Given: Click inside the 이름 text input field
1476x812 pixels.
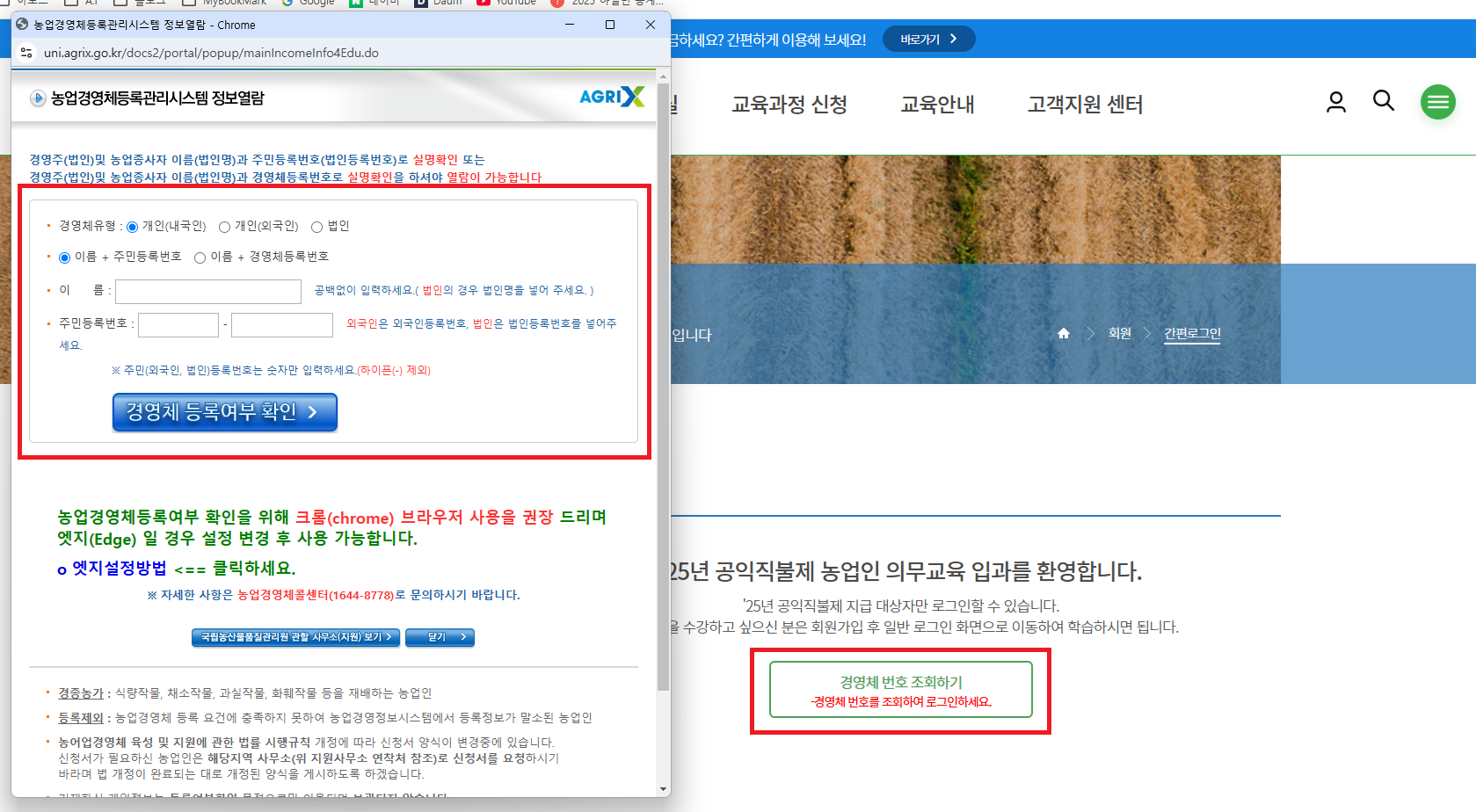Looking at the screenshot, I should (207, 291).
